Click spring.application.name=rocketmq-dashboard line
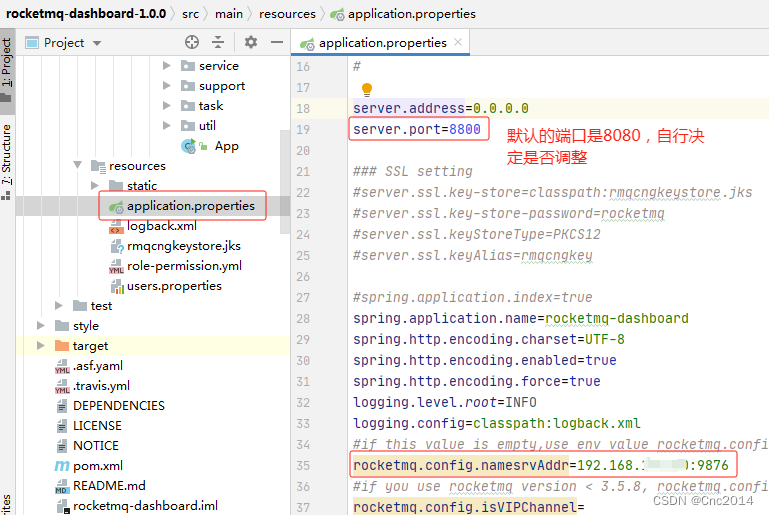The height and width of the screenshot is (515, 769). [521, 318]
